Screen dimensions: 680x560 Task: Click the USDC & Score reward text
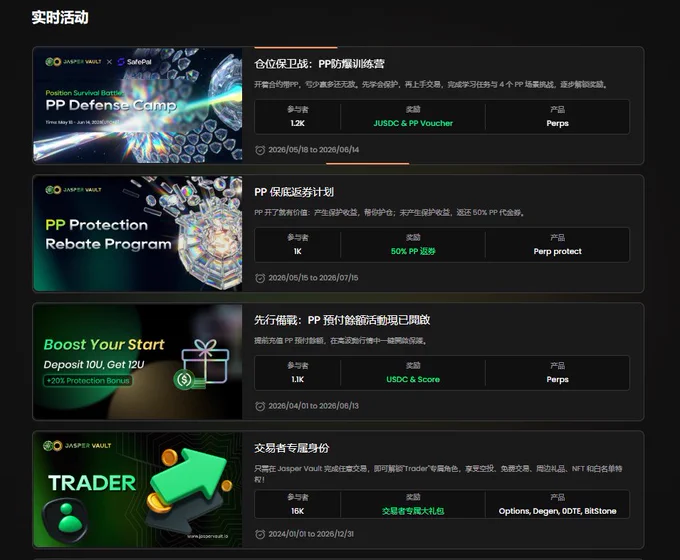[413, 379]
